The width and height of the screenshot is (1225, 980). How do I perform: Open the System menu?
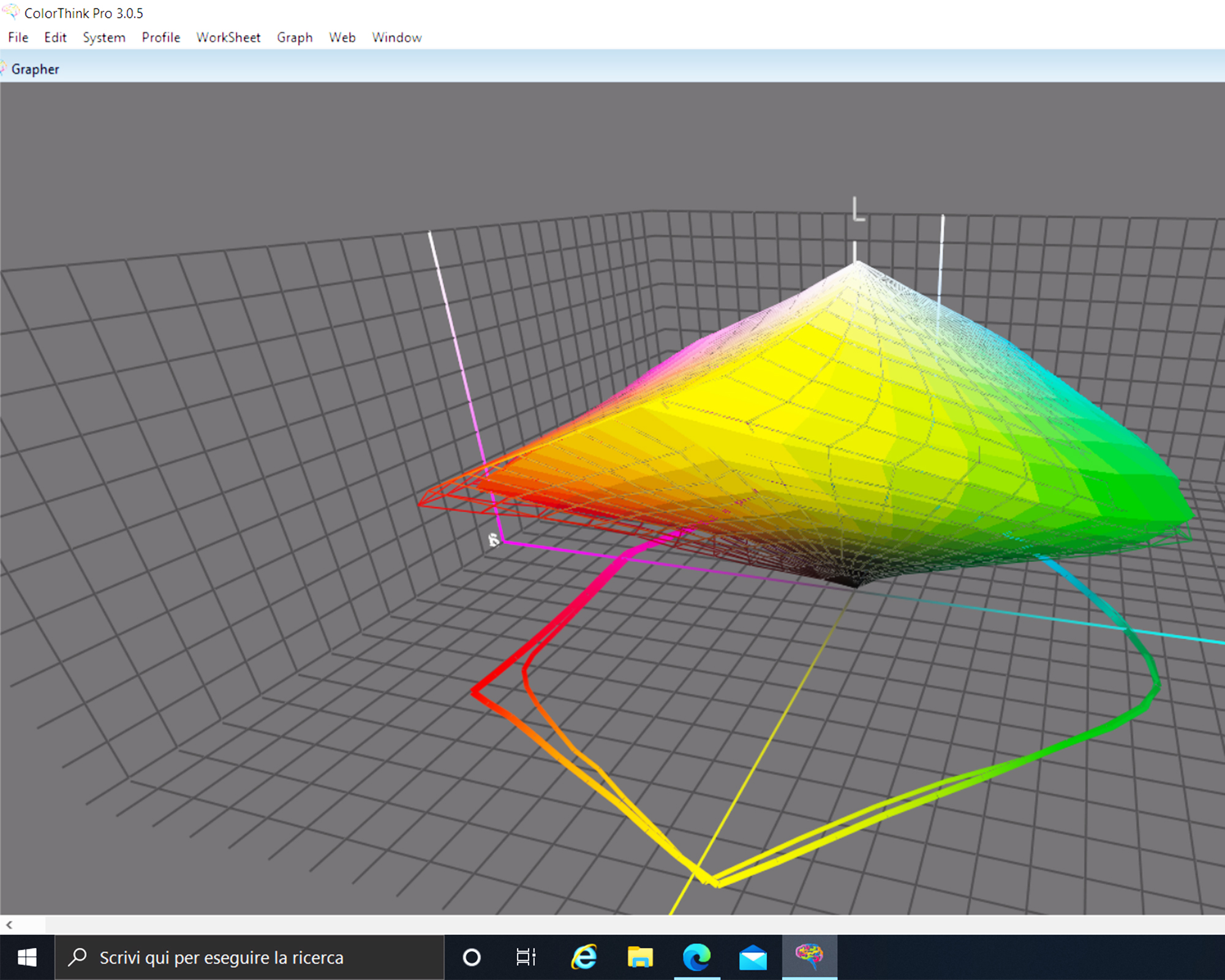(x=104, y=37)
